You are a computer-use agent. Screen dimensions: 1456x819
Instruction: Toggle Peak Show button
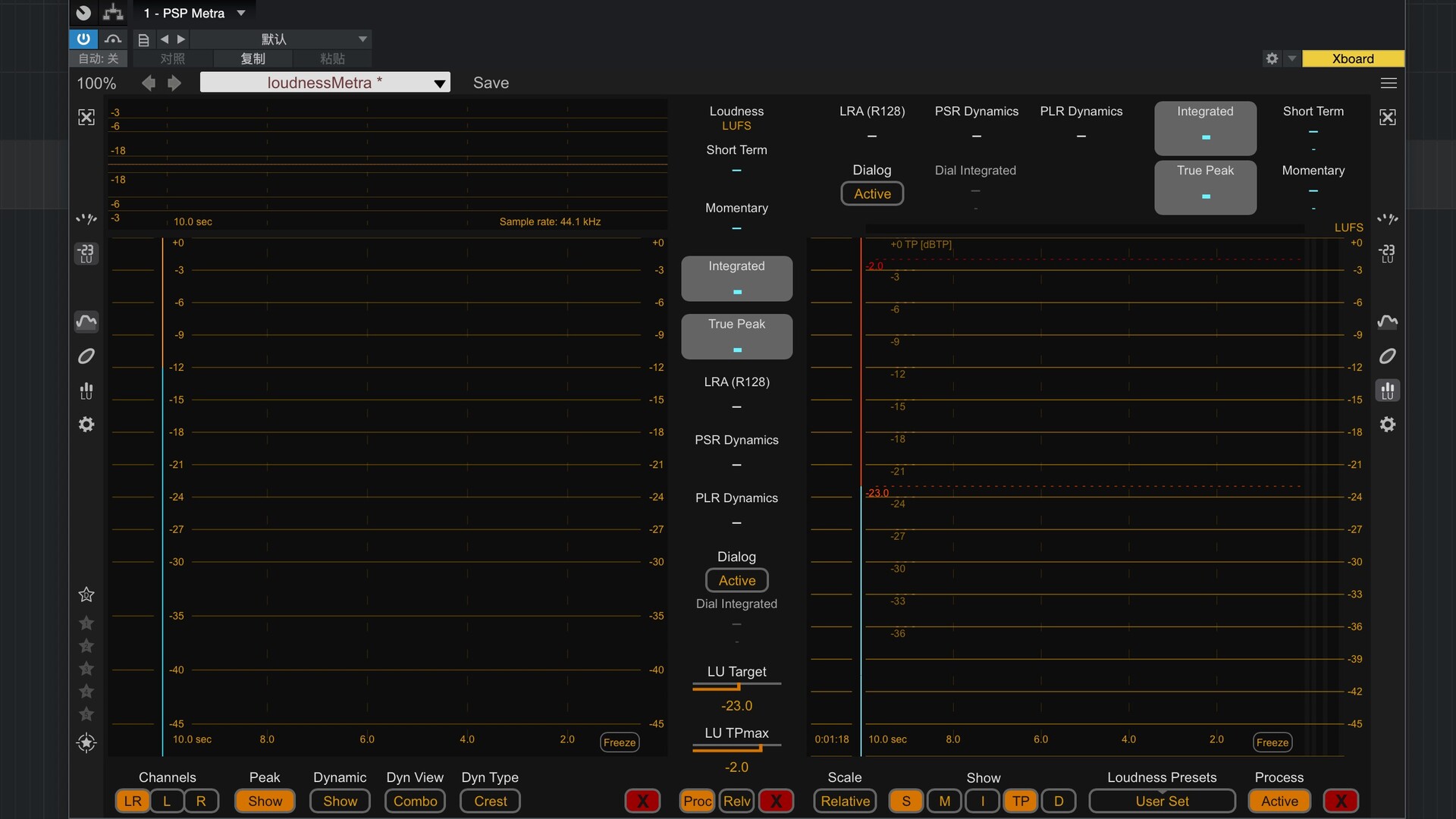coord(265,801)
